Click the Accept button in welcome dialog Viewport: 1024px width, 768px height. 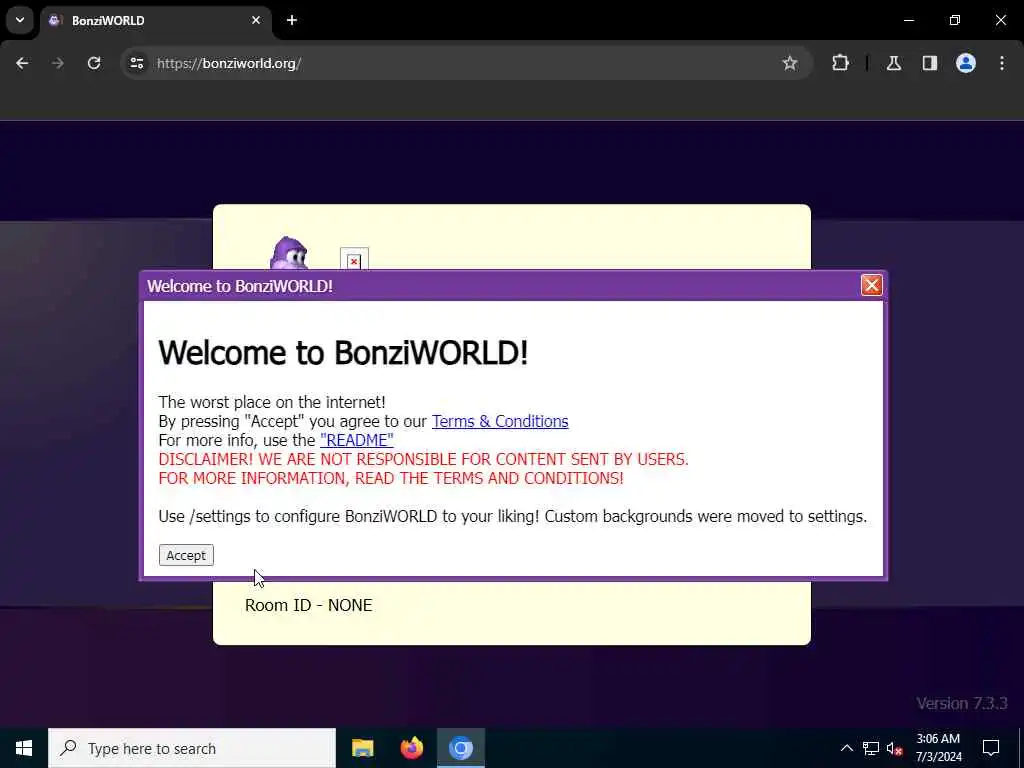click(x=186, y=555)
